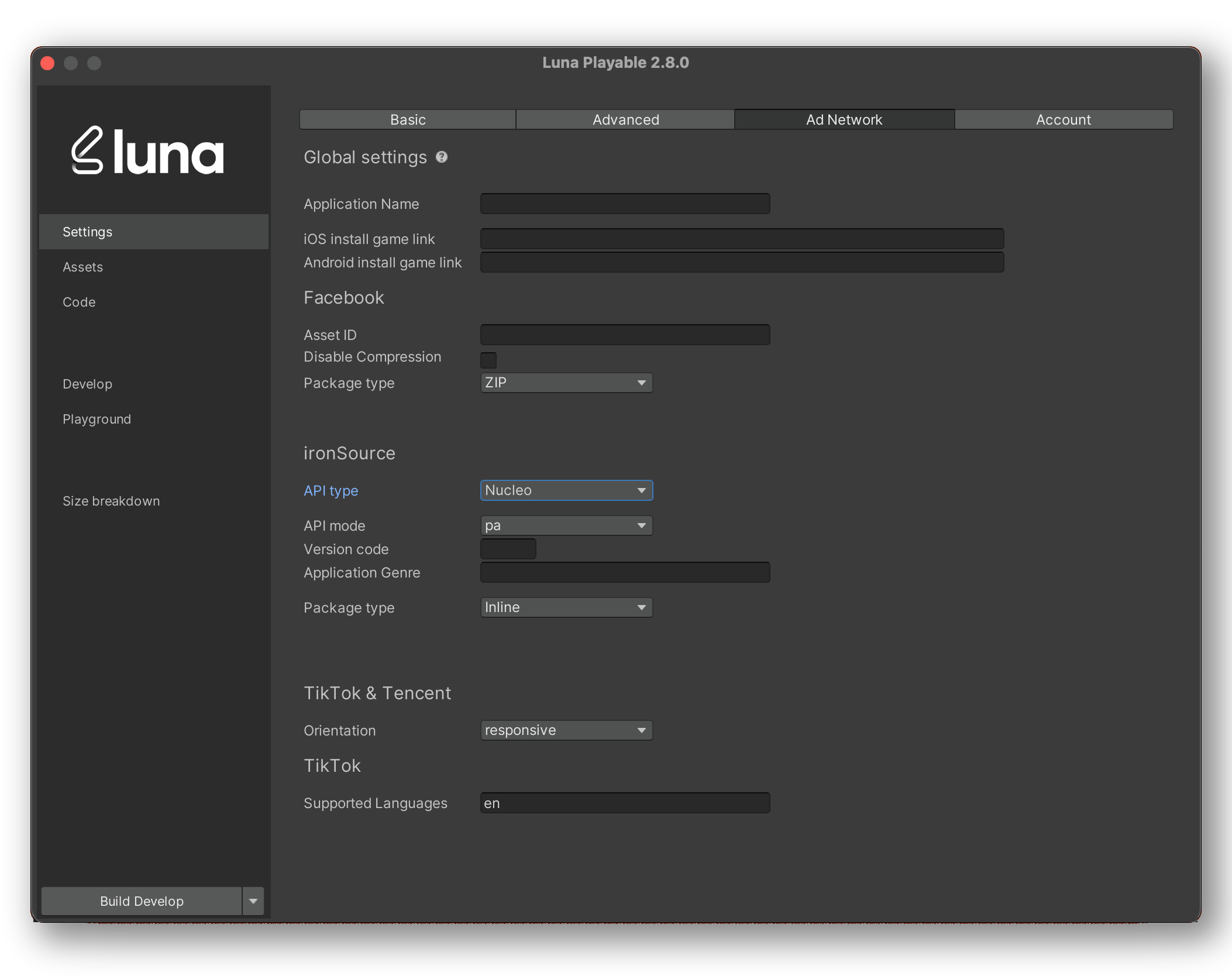Click Application Name input field
The width and height of the screenshot is (1232, 976).
pyautogui.click(x=625, y=203)
